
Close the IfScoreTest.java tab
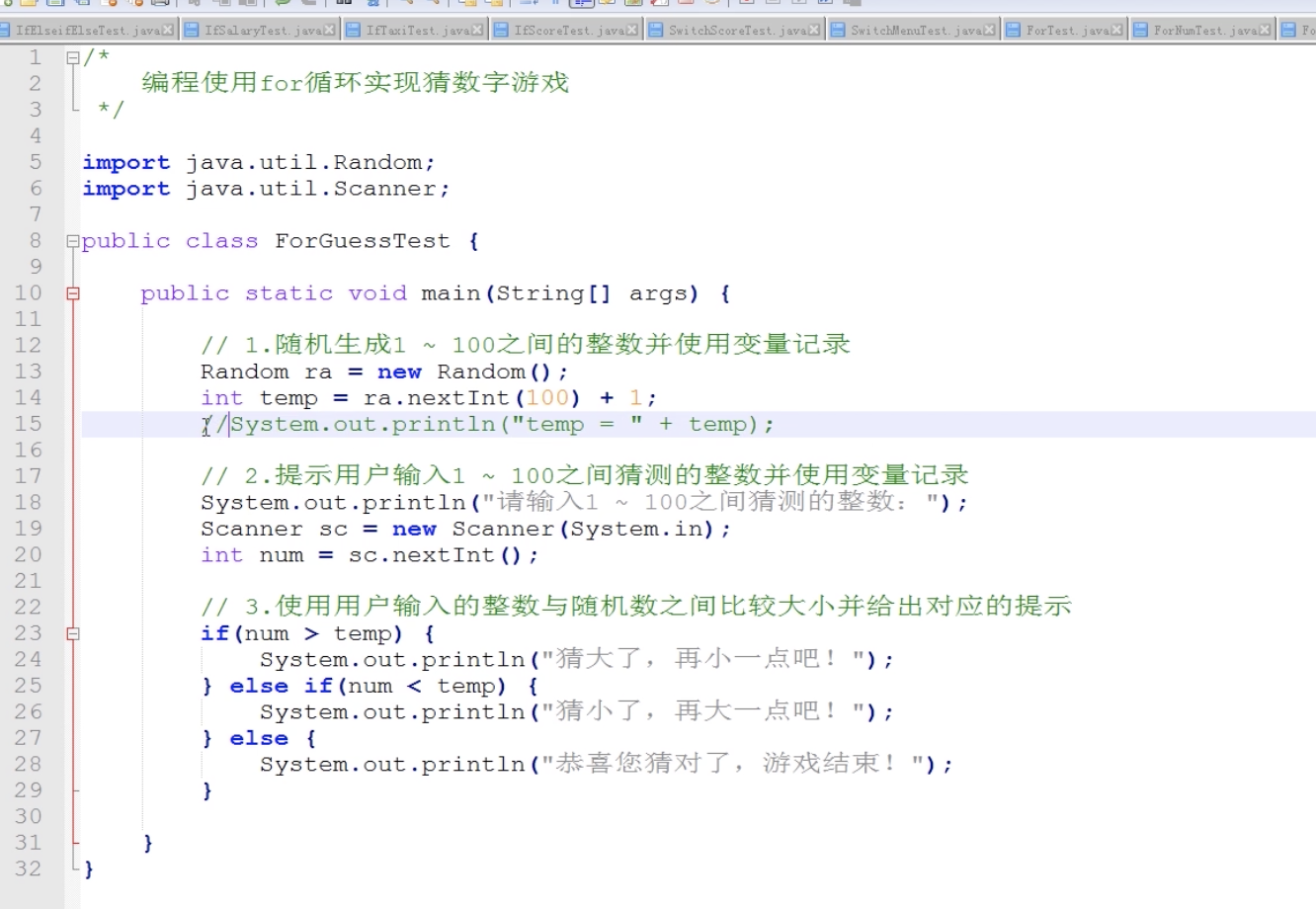pos(632,31)
